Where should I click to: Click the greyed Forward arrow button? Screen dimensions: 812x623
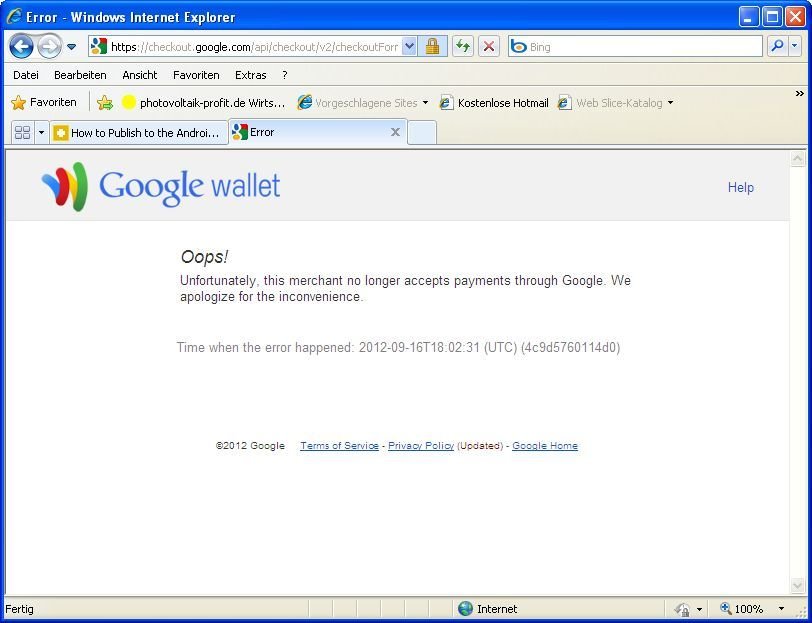(49, 47)
